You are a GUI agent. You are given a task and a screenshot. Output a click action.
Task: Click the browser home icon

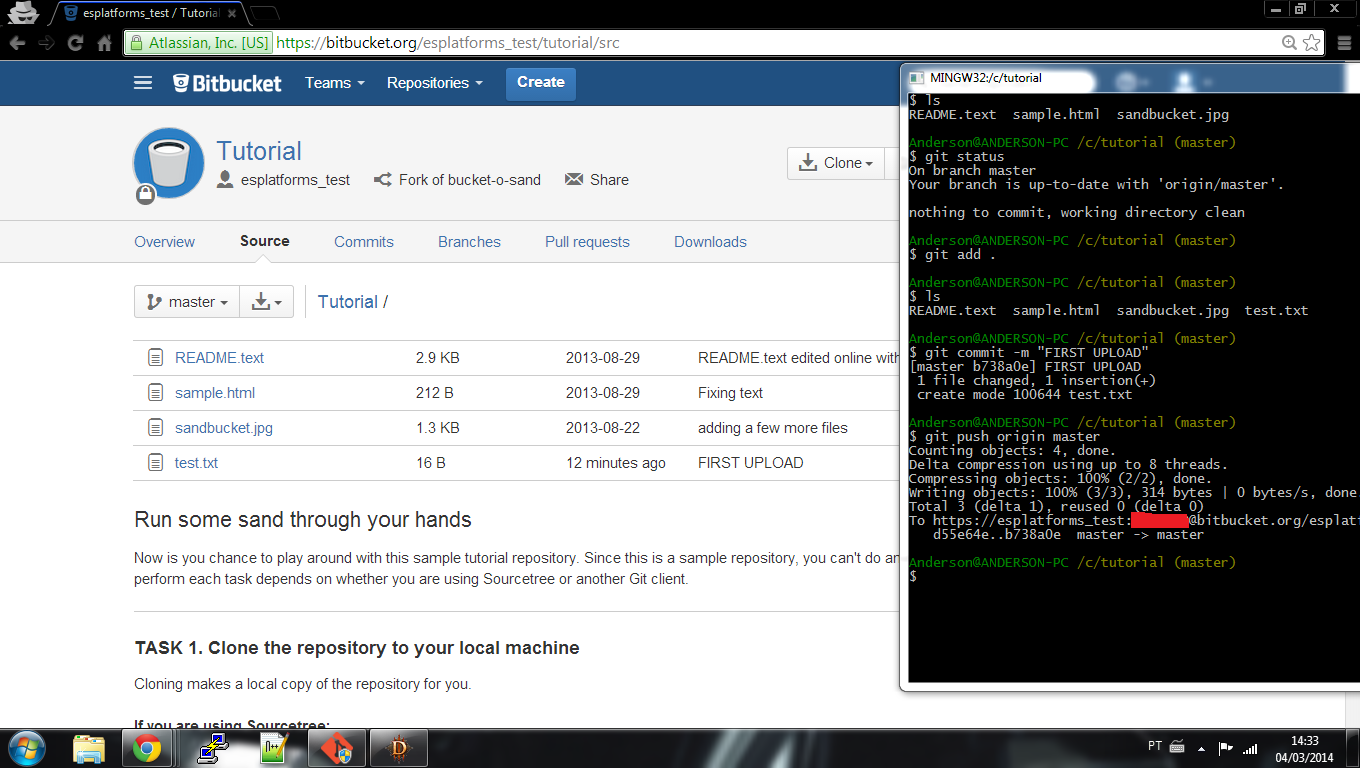104,43
